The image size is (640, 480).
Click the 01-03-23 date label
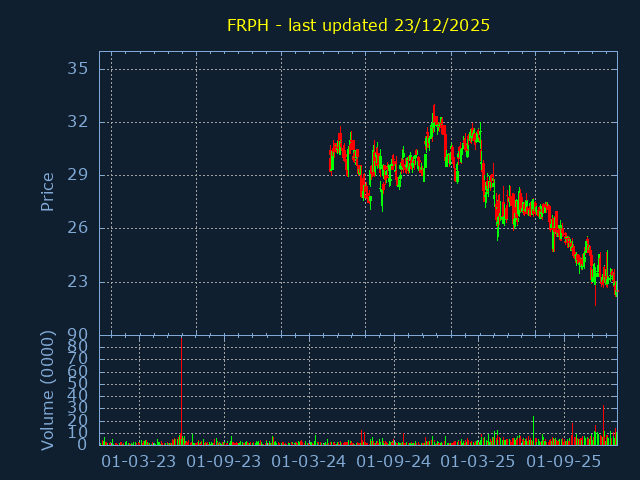click(139, 461)
